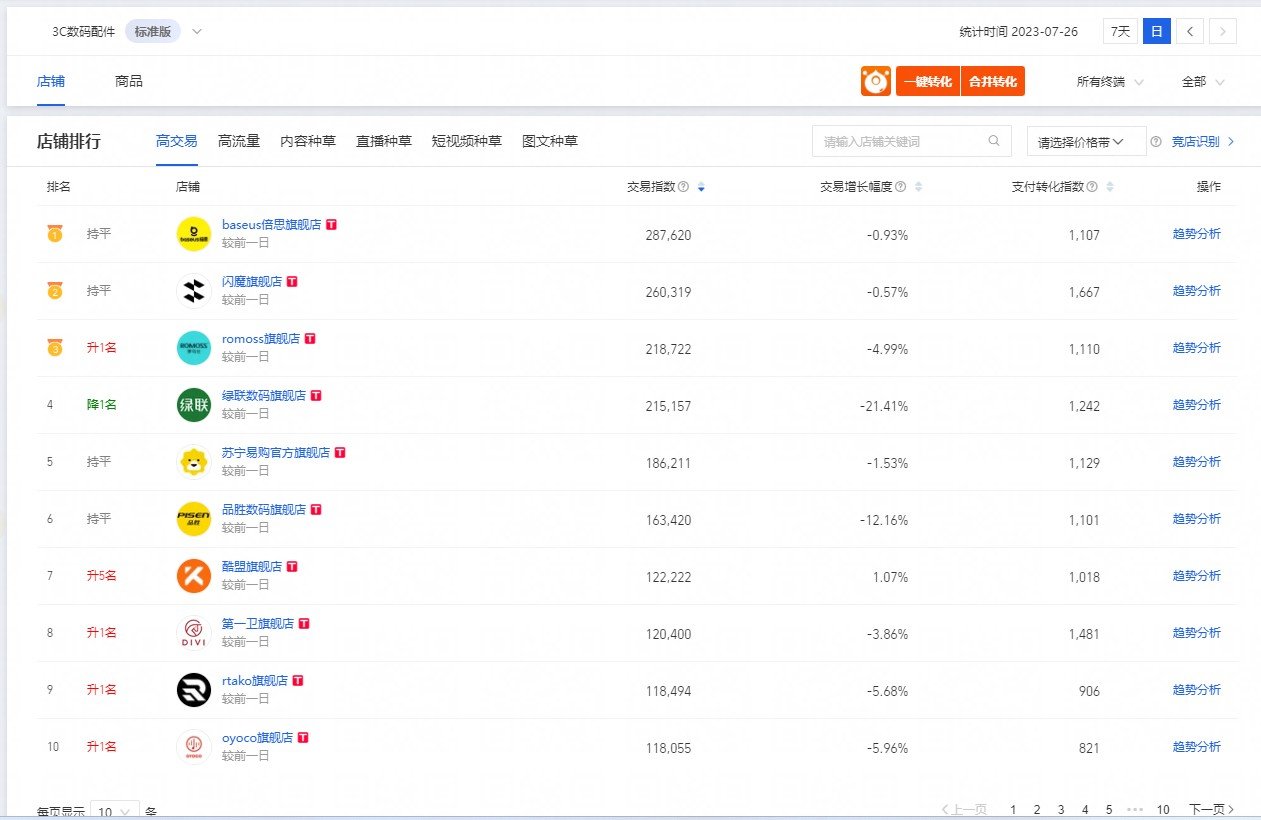This screenshot has width=1261, height=820.
Task: Click the -21.41% growth value
Action: (884, 406)
